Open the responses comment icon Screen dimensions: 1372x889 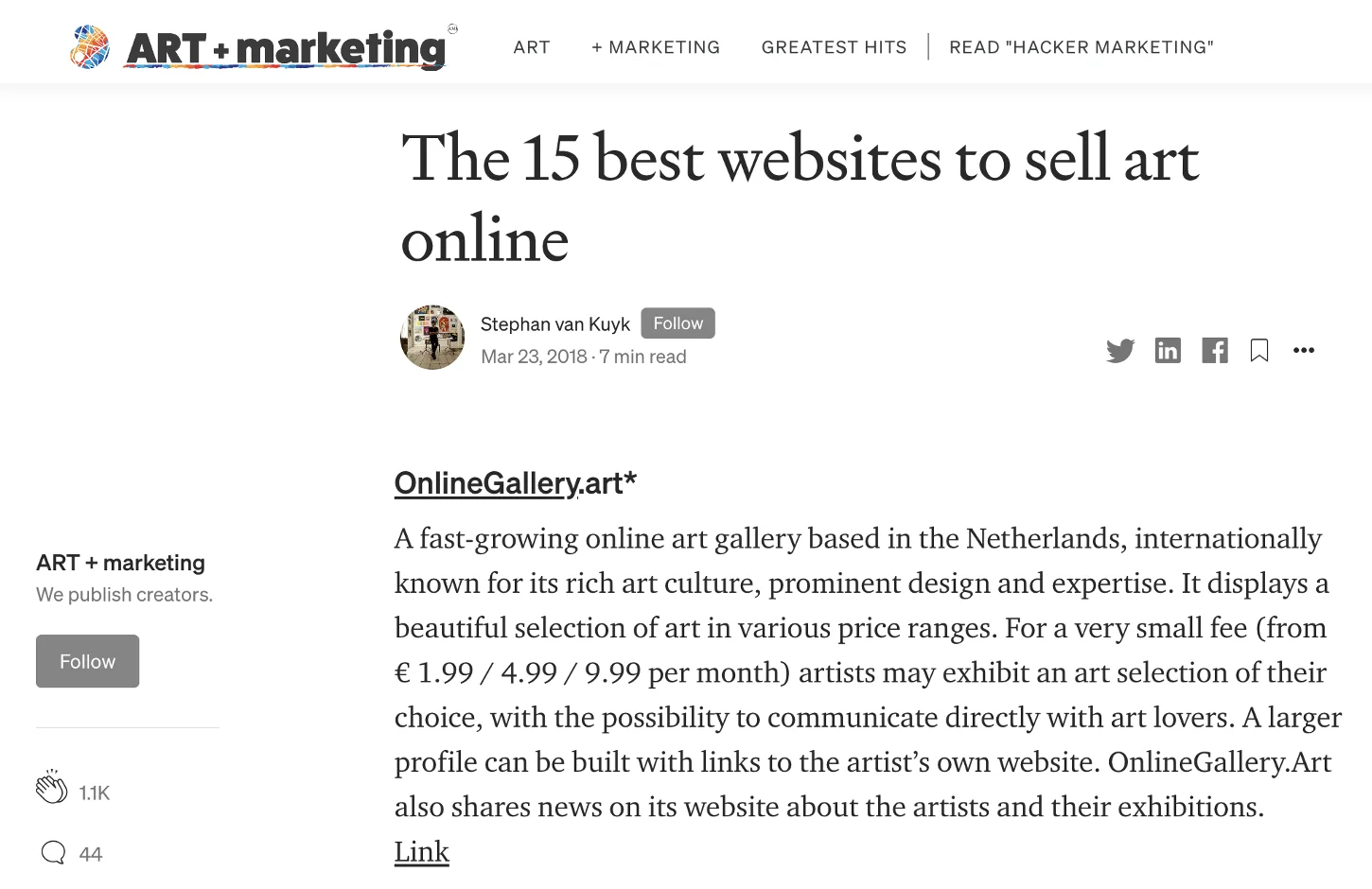[x=54, y=853]
